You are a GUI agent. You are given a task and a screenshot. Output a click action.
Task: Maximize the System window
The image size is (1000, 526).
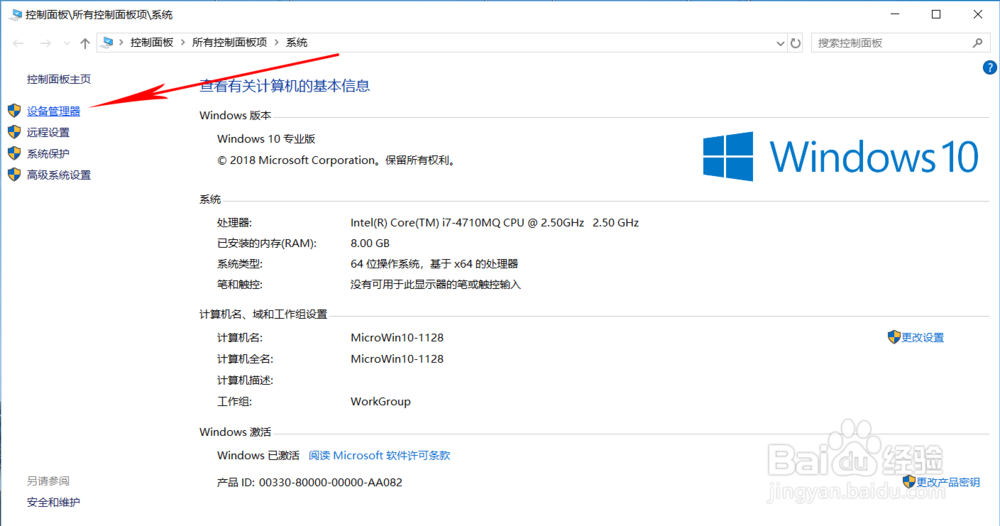click(936, 14)
